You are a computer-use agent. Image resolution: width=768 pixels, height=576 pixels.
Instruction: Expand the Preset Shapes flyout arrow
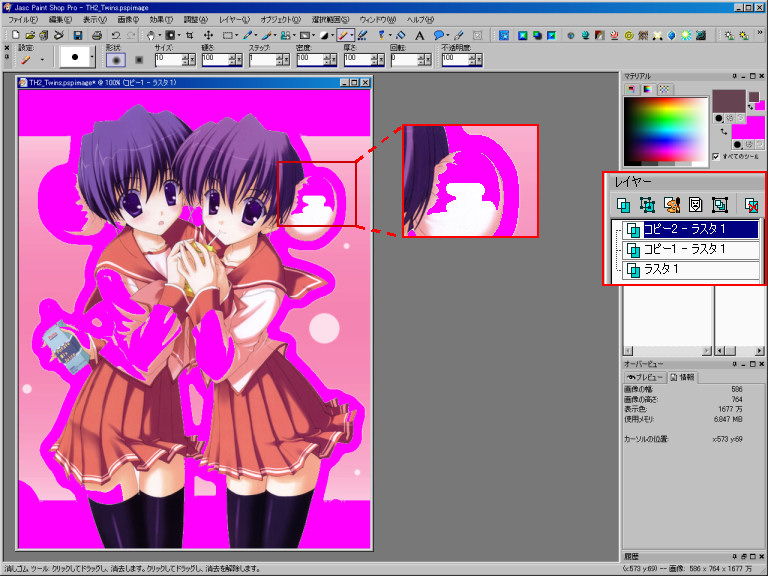click(447, 35)
